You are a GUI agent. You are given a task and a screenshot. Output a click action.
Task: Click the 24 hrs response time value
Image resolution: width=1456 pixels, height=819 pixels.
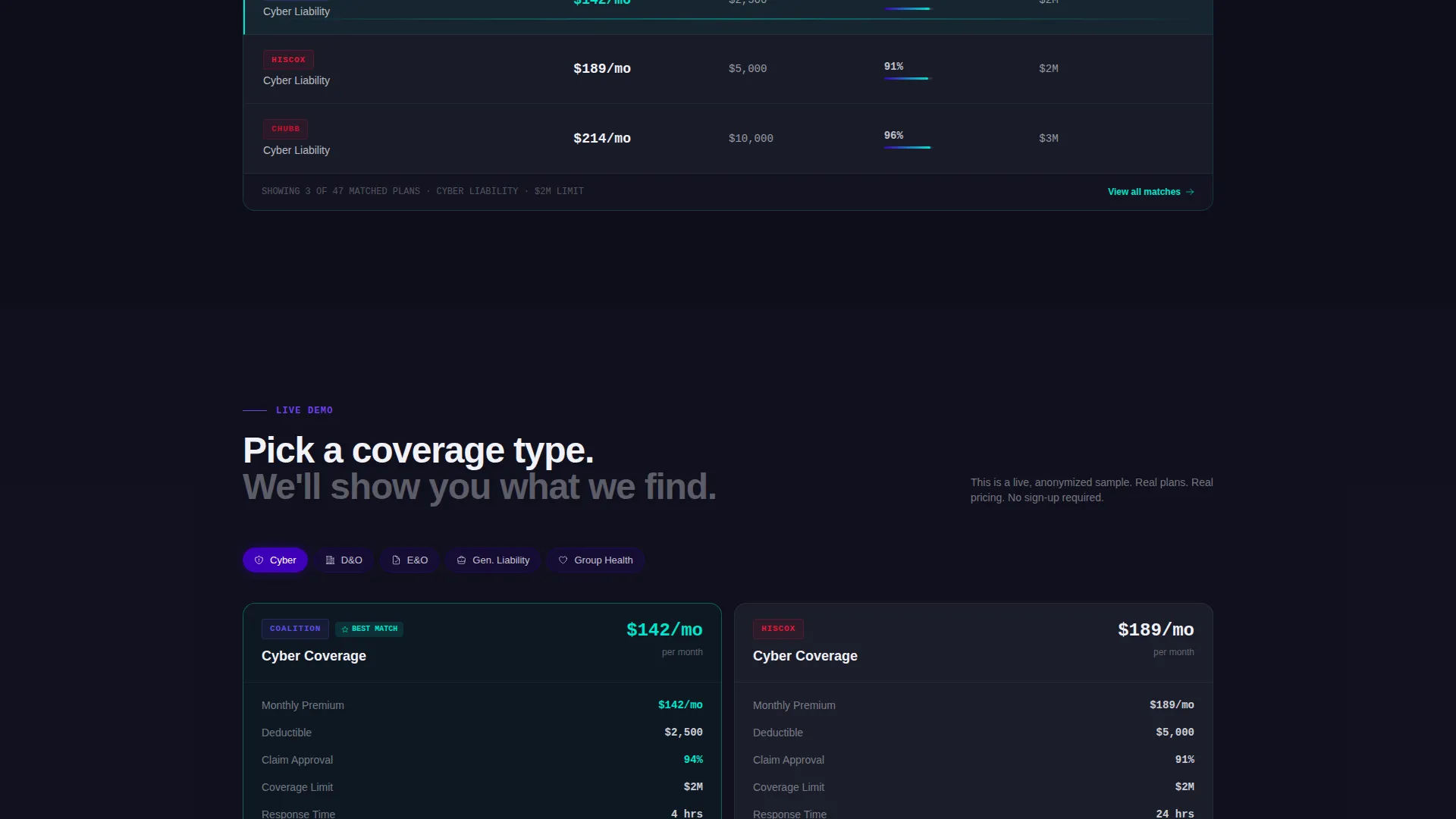click(x=1175, y=814)
